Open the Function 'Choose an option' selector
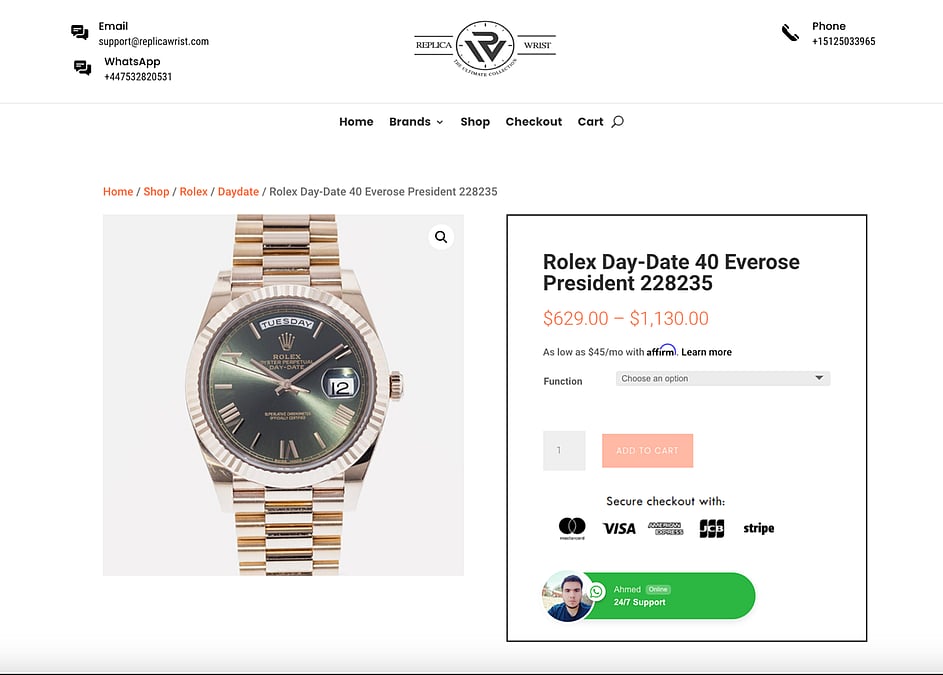Image resolution: width=943 pixels, height=675 pixels. pos(722,377)
